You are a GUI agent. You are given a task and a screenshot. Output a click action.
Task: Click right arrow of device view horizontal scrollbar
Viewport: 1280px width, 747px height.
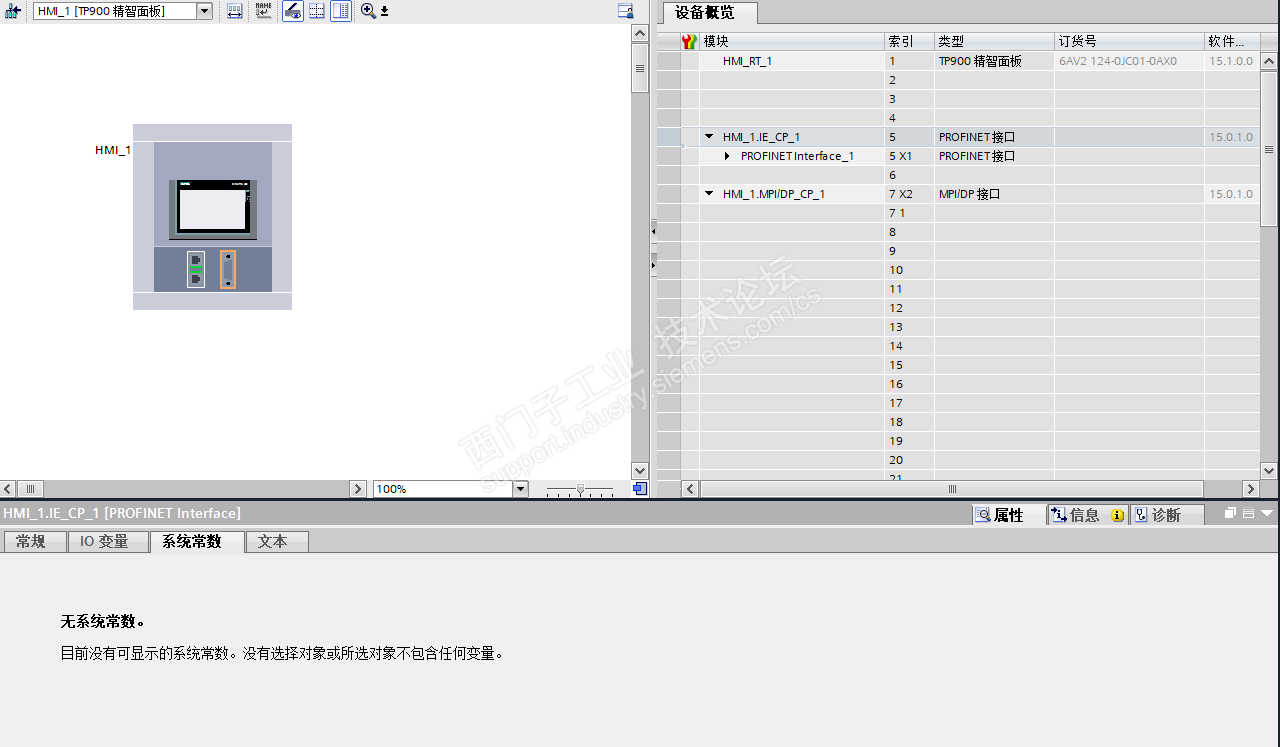click(358, 489)
